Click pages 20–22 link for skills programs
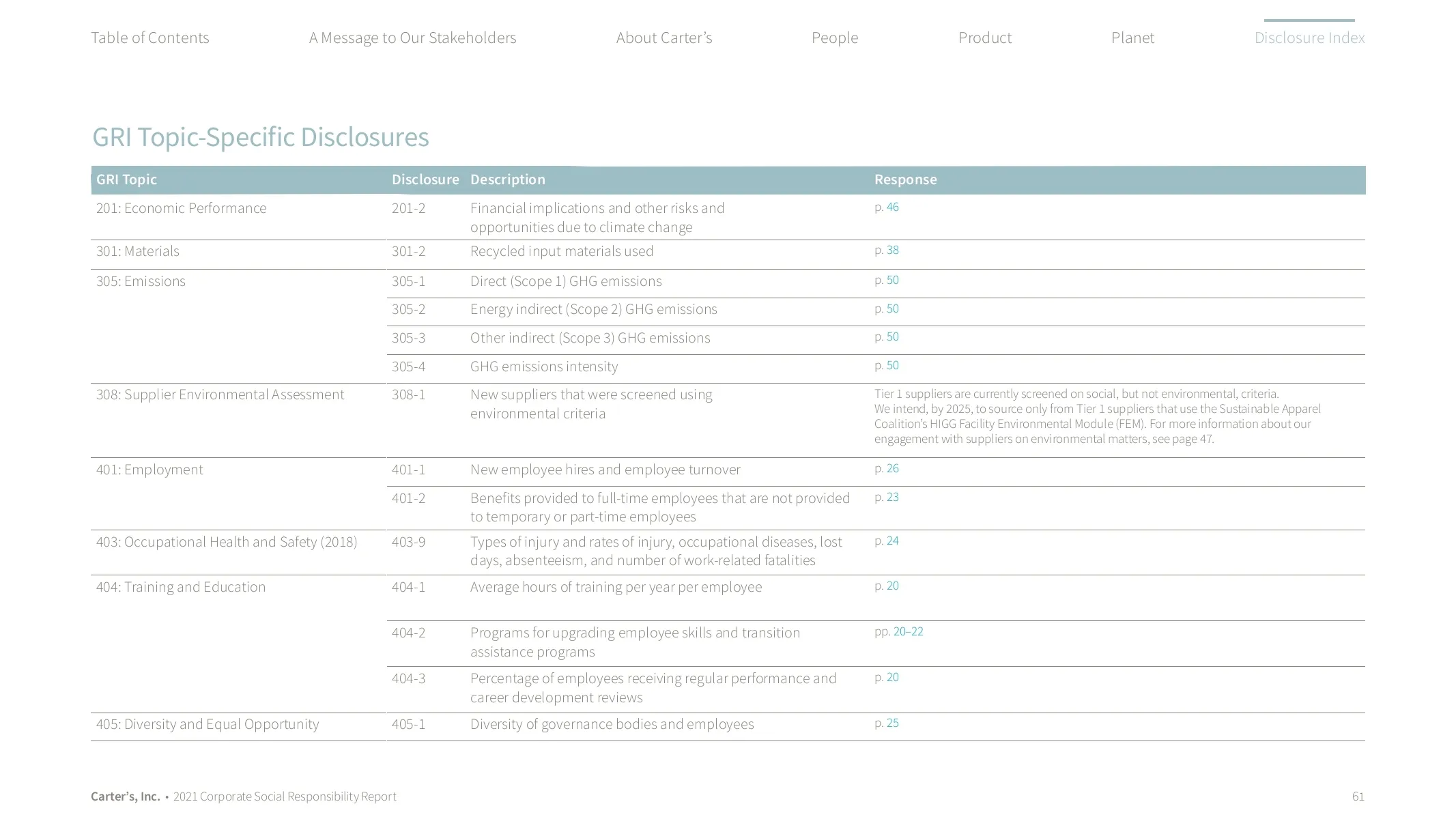Image resolution: width=1456 pixels, height=819 pixels. click(907, 631)
